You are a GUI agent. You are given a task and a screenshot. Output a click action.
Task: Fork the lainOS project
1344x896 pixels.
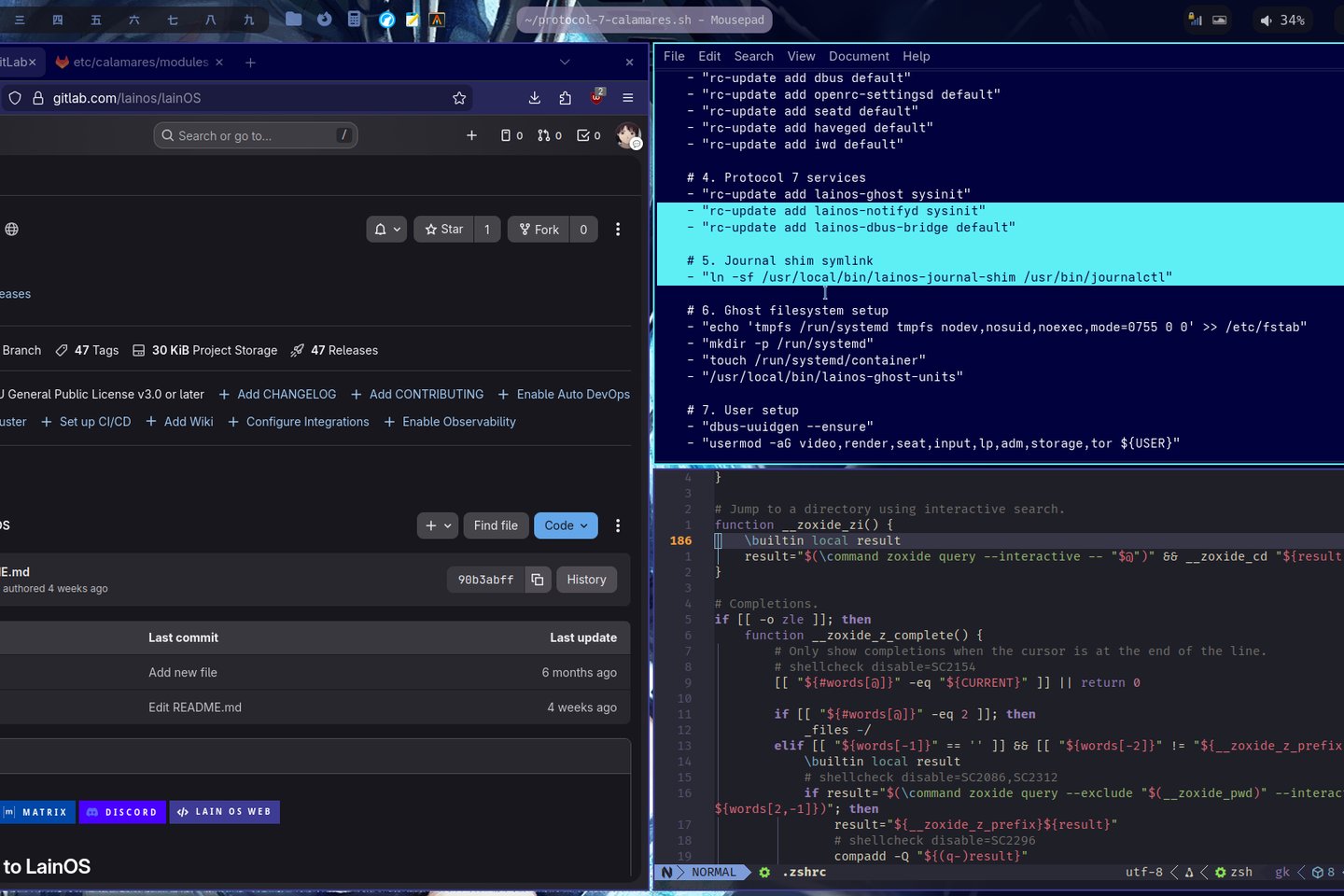(x=539, y=230)
